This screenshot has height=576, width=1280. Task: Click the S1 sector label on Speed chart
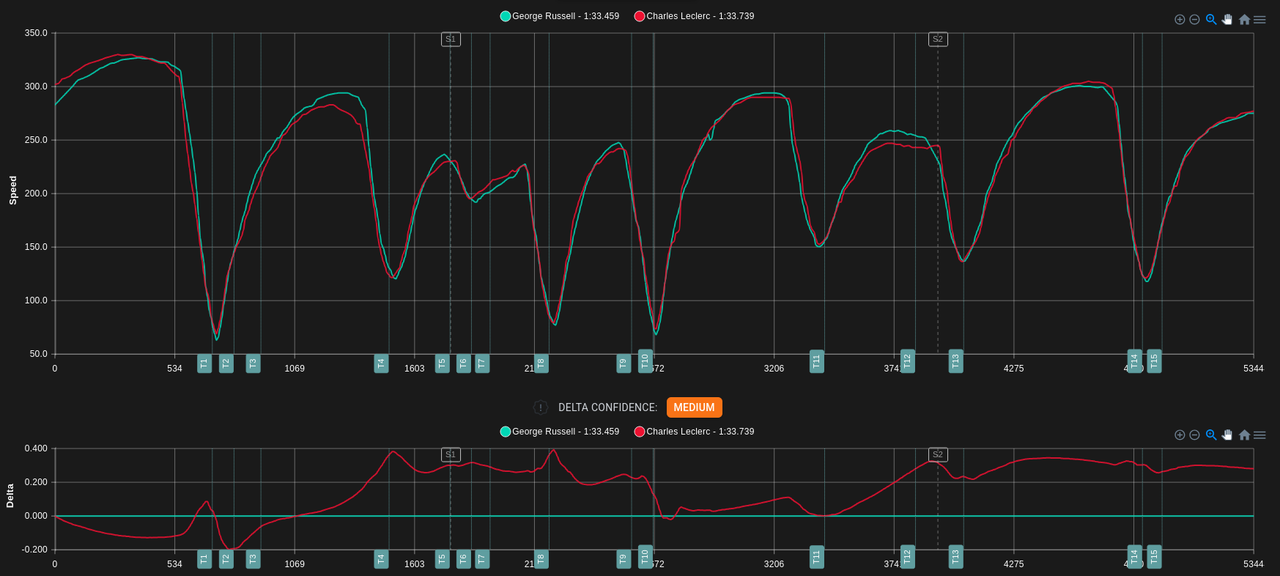pyautogui.click(x=450, y=39)
